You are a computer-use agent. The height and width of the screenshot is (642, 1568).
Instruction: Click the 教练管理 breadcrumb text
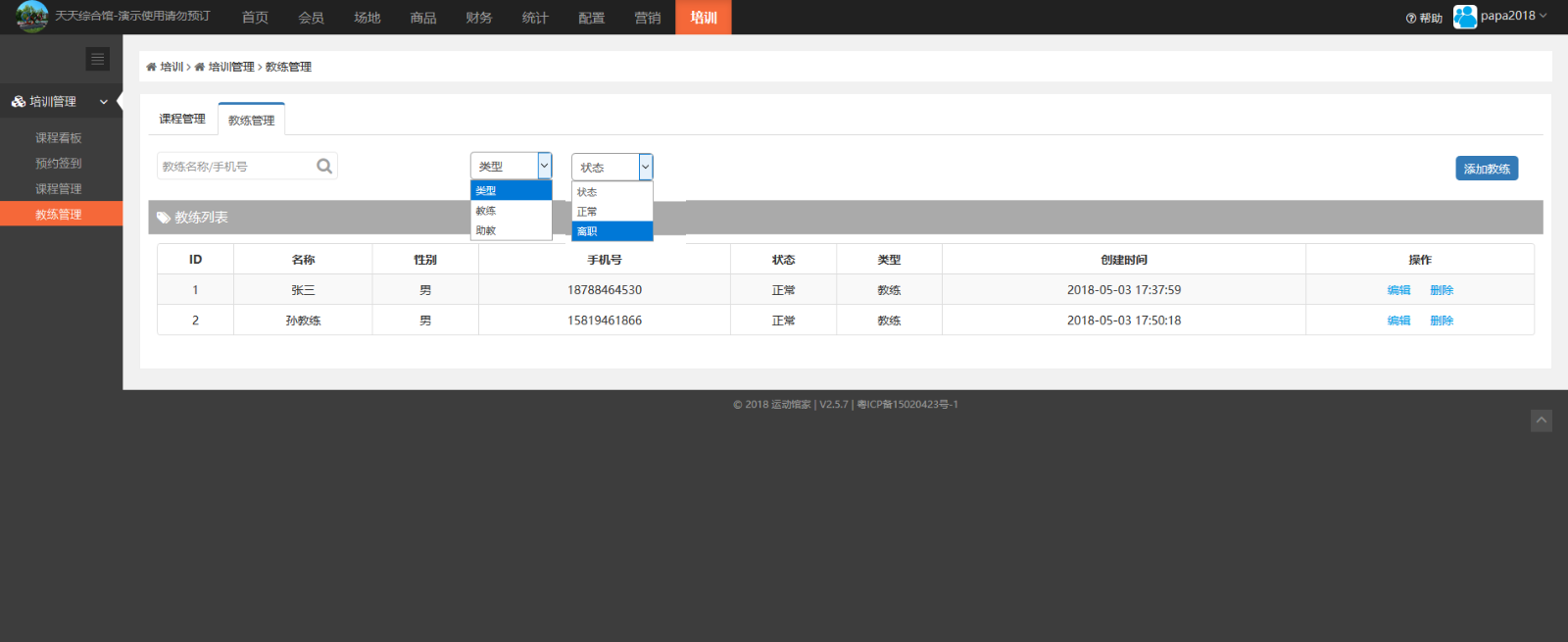(288, 68)
